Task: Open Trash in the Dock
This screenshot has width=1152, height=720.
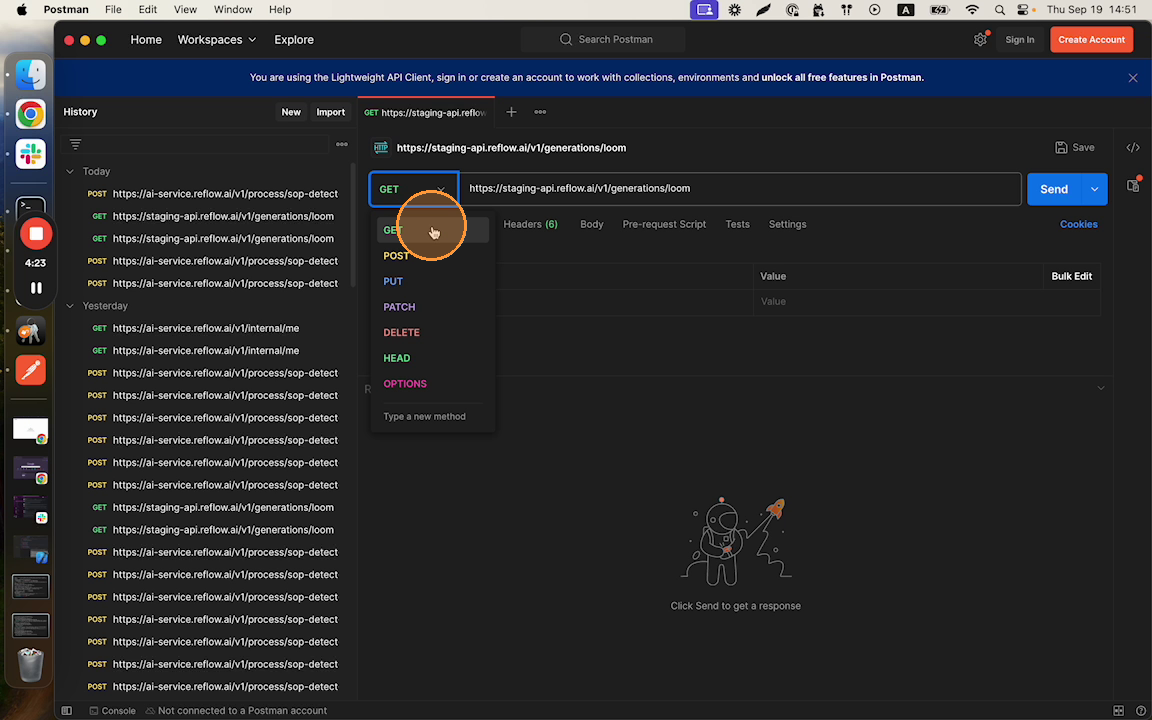Action: point(31,664)
